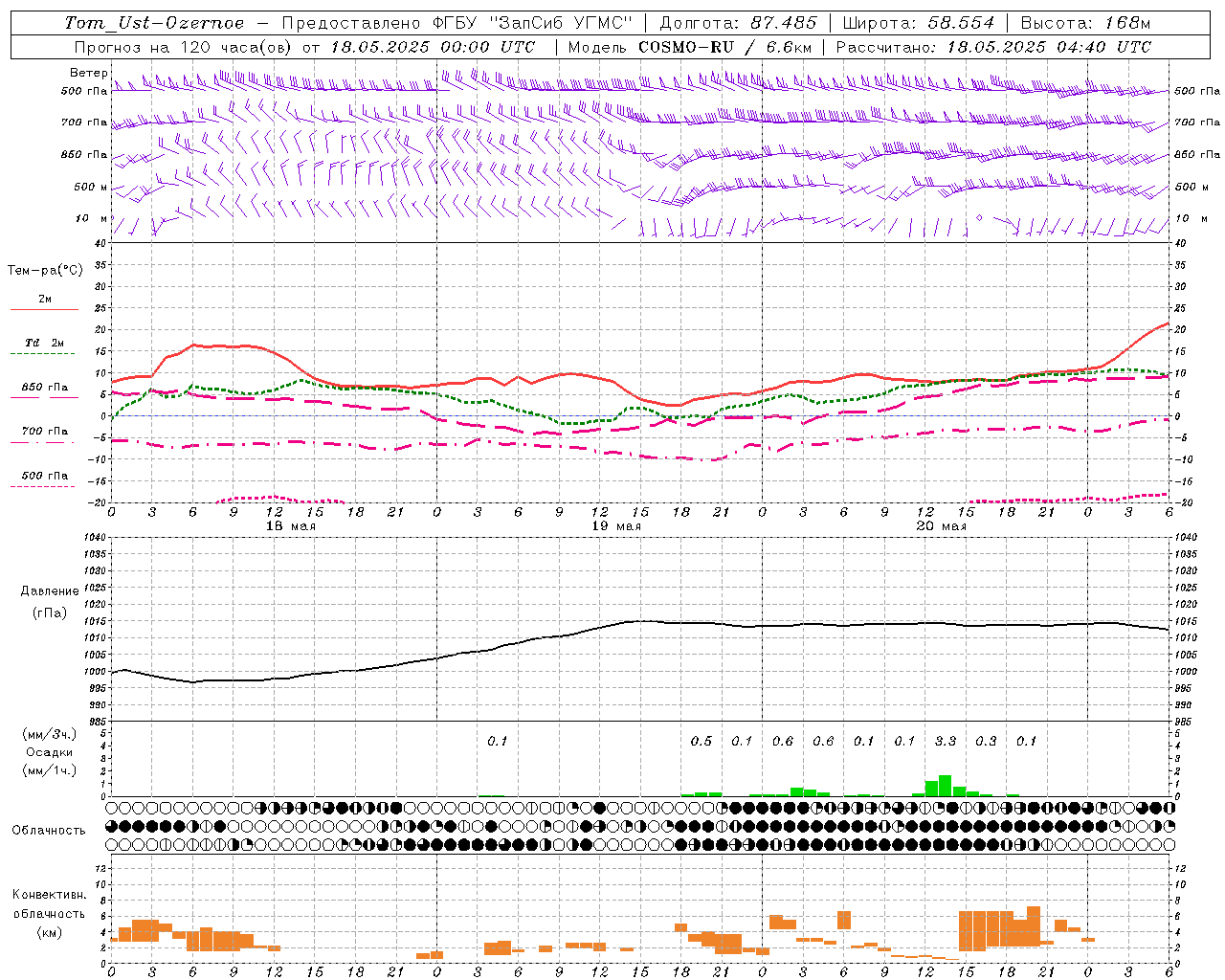
Task: Click the 20 мая date label
Action: pyautogui.click(x=942, y=526)
